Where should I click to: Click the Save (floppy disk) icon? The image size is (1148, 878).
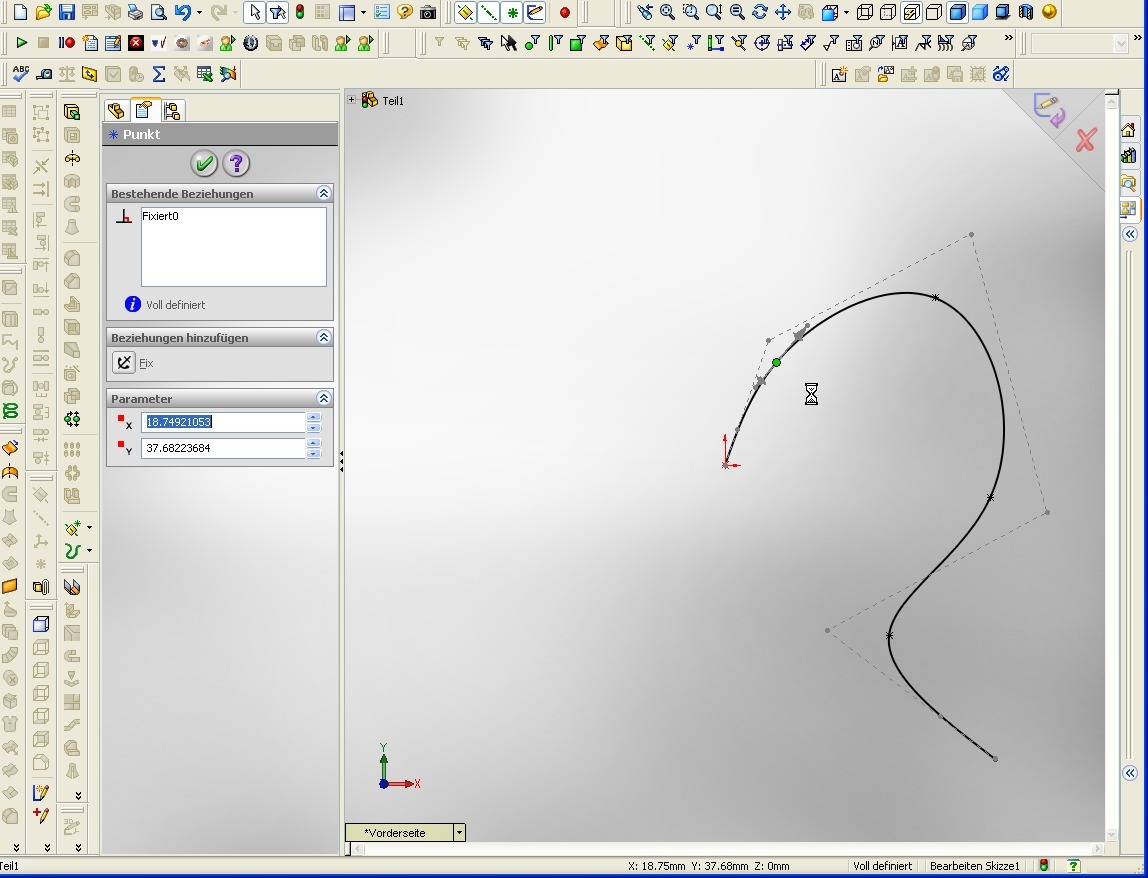(66, 13)
